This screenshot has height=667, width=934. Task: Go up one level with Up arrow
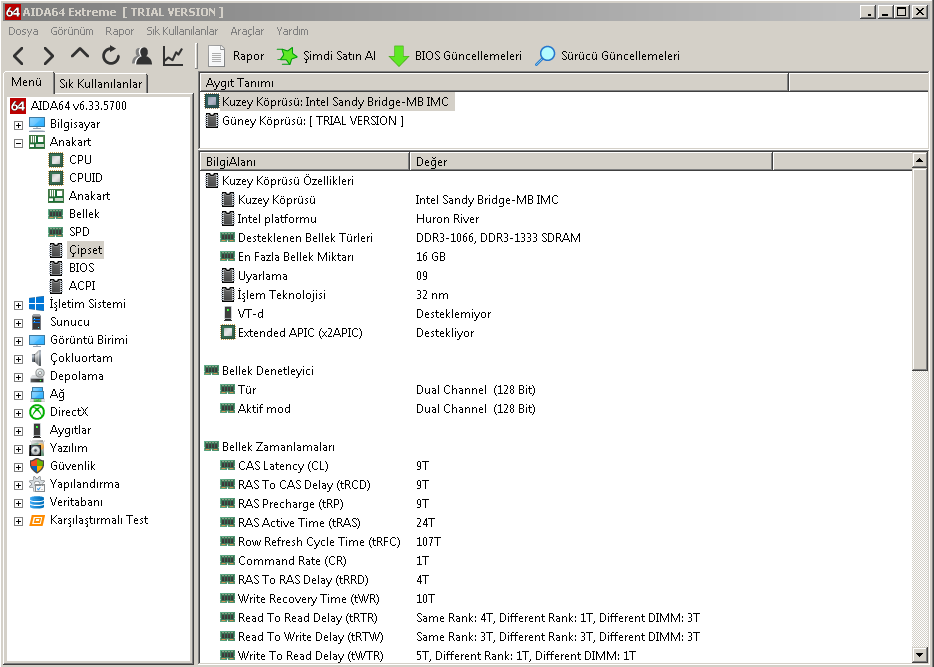80,56
